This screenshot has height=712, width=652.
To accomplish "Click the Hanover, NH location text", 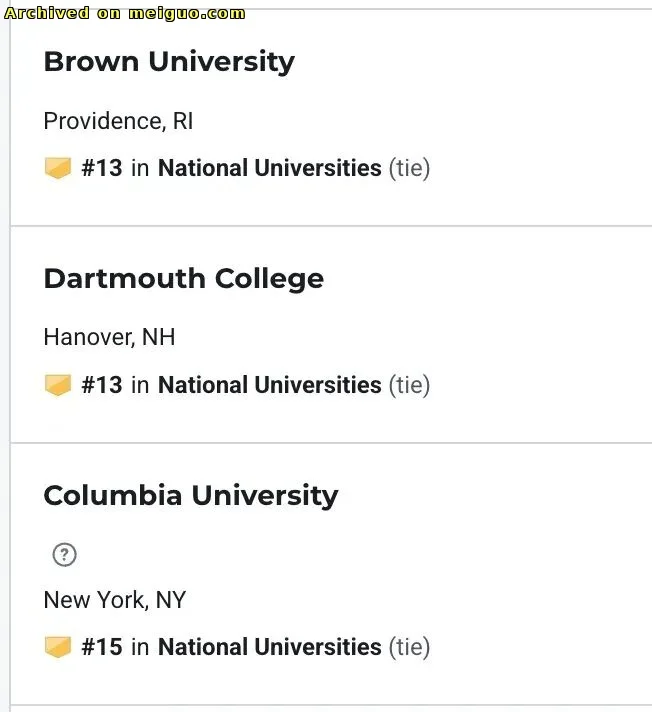I will click(109, 338).
